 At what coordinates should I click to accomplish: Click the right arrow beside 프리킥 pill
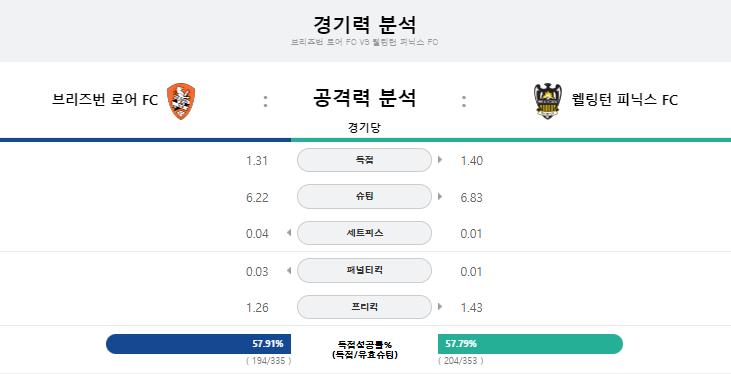click(x=440, y=307)
